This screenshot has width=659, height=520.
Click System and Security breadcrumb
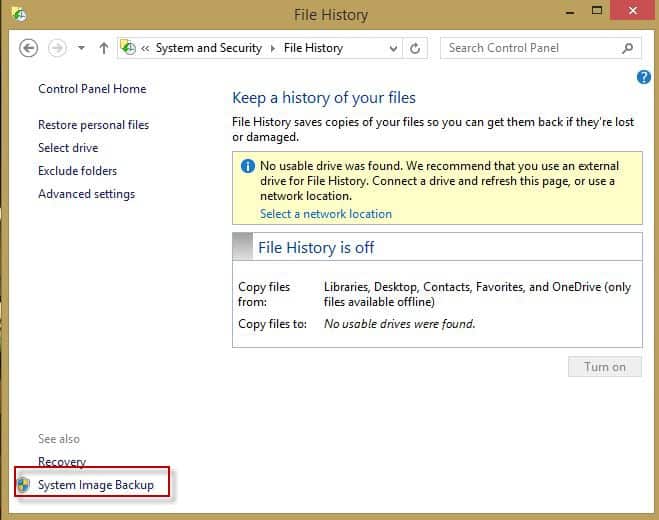[209, 48]
